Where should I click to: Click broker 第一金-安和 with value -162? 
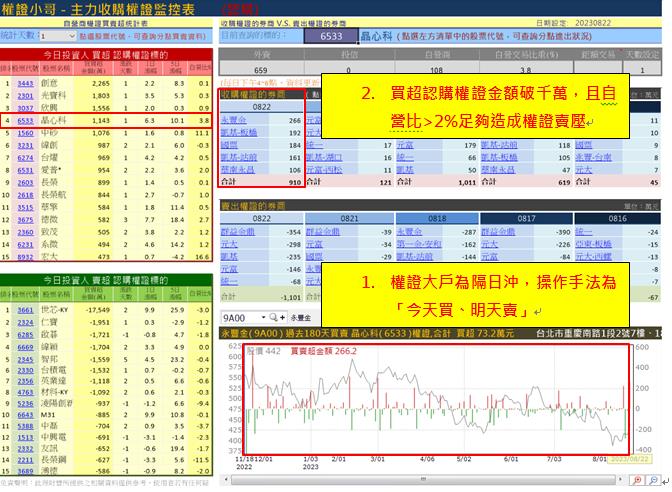[419, 244]
